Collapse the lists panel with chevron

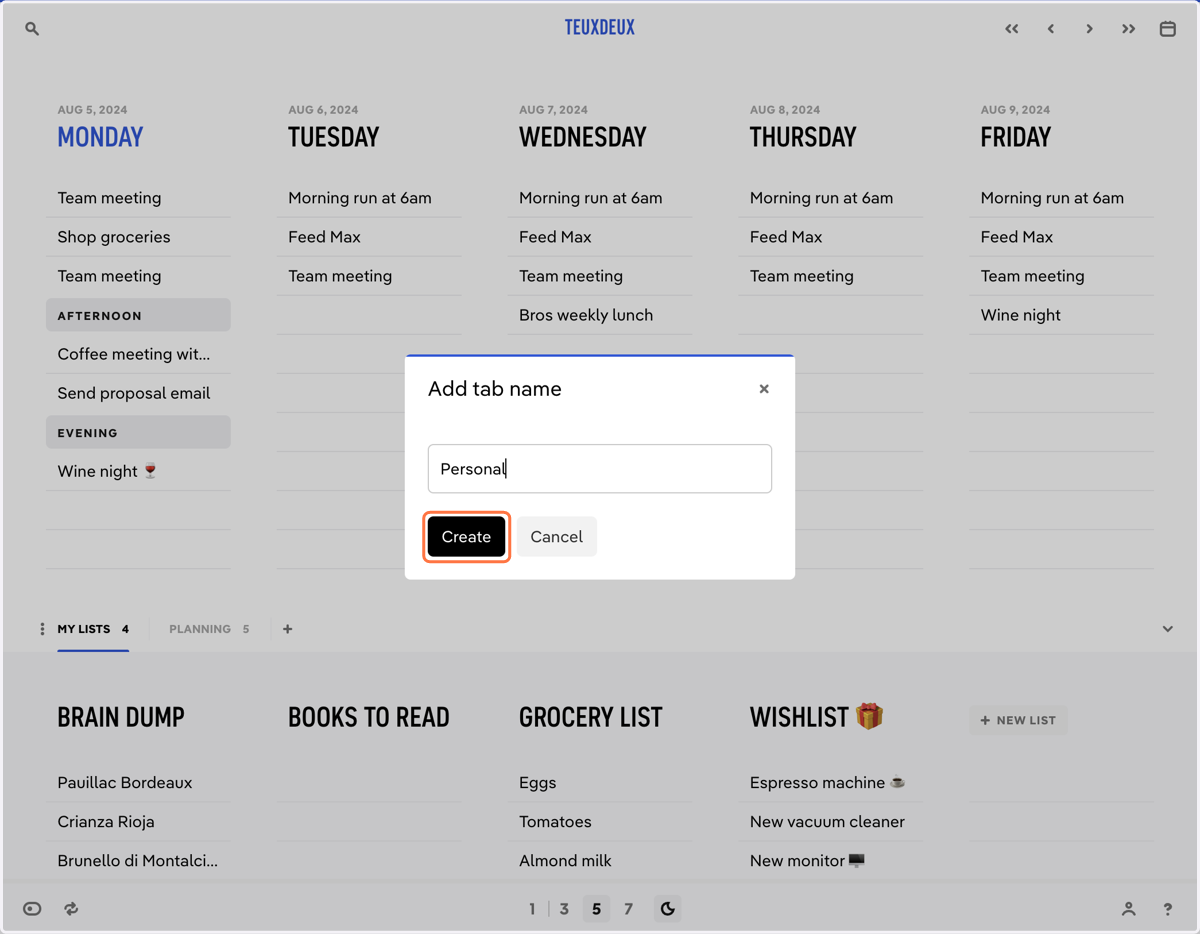pos(1167,629)
